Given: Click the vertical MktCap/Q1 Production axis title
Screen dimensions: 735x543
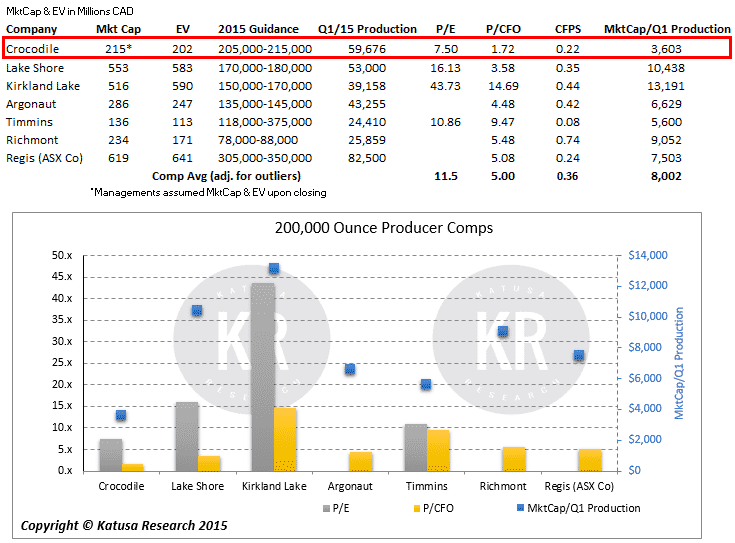Looking at the screenshot, I should (679, 363).
